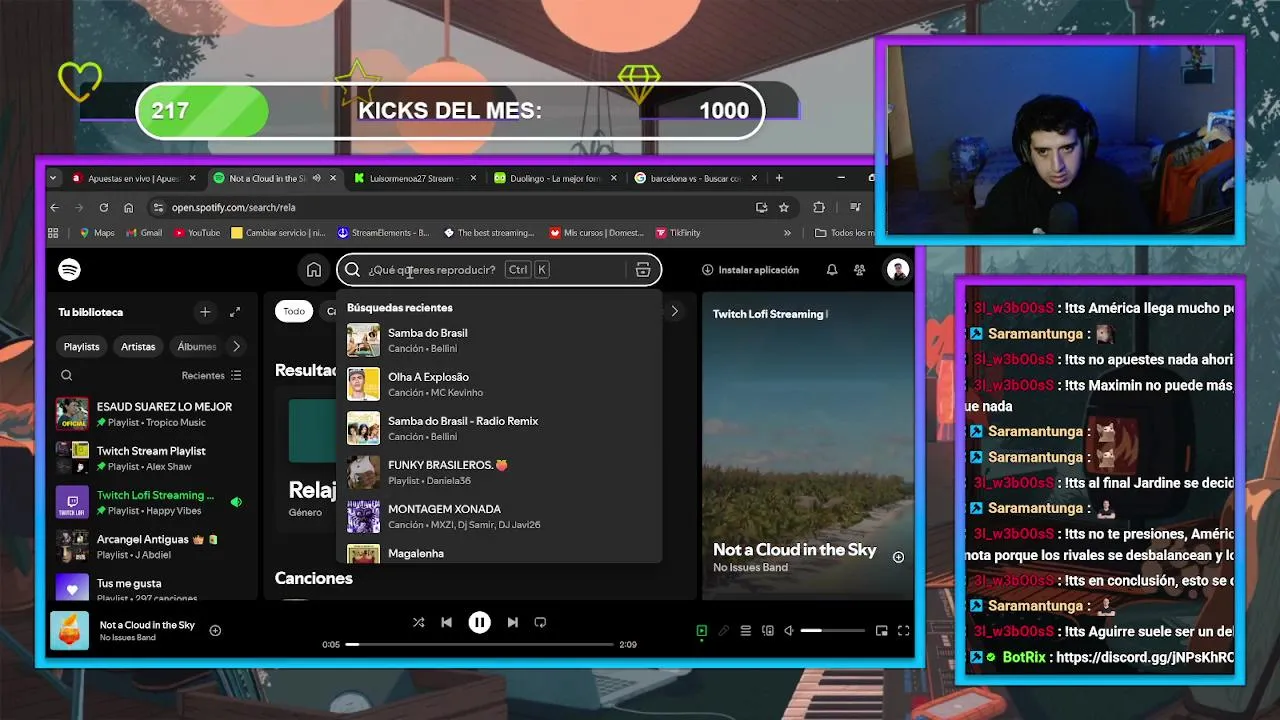Seek within song progress bar
Image resolution: width=1280 pixels, height=720 pixels.
pos(480,644)
